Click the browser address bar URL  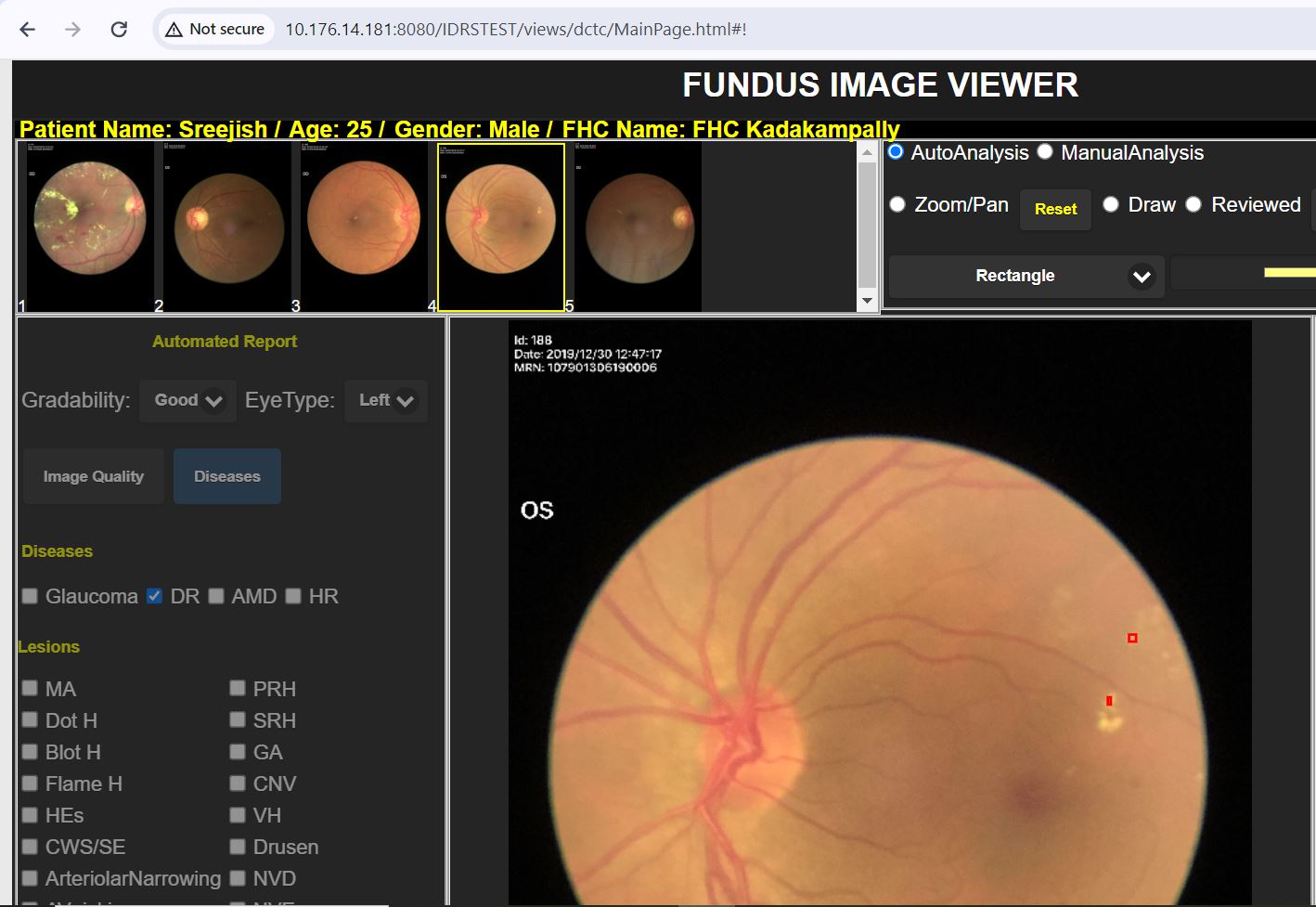(x=516, y=30)
